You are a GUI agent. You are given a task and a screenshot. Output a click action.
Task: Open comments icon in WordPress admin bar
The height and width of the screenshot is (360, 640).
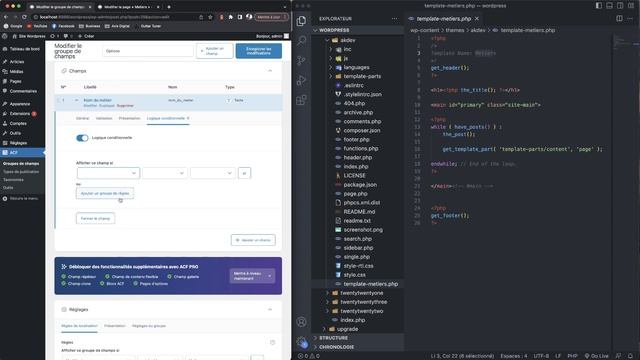[67, 36]
